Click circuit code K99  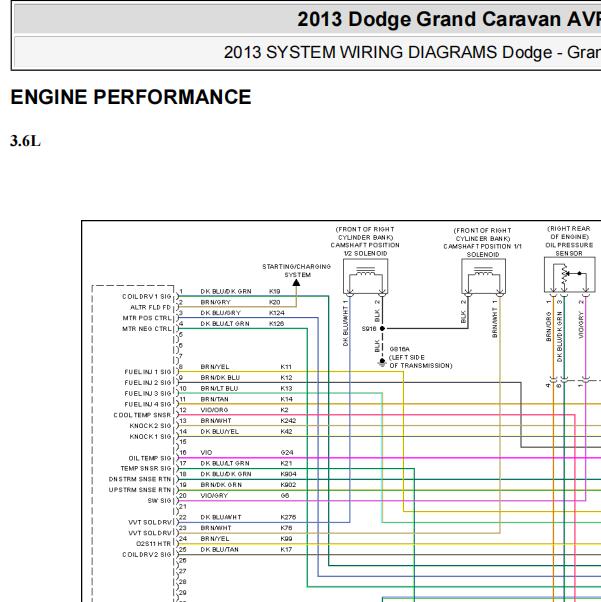click(x=286, y=538)
